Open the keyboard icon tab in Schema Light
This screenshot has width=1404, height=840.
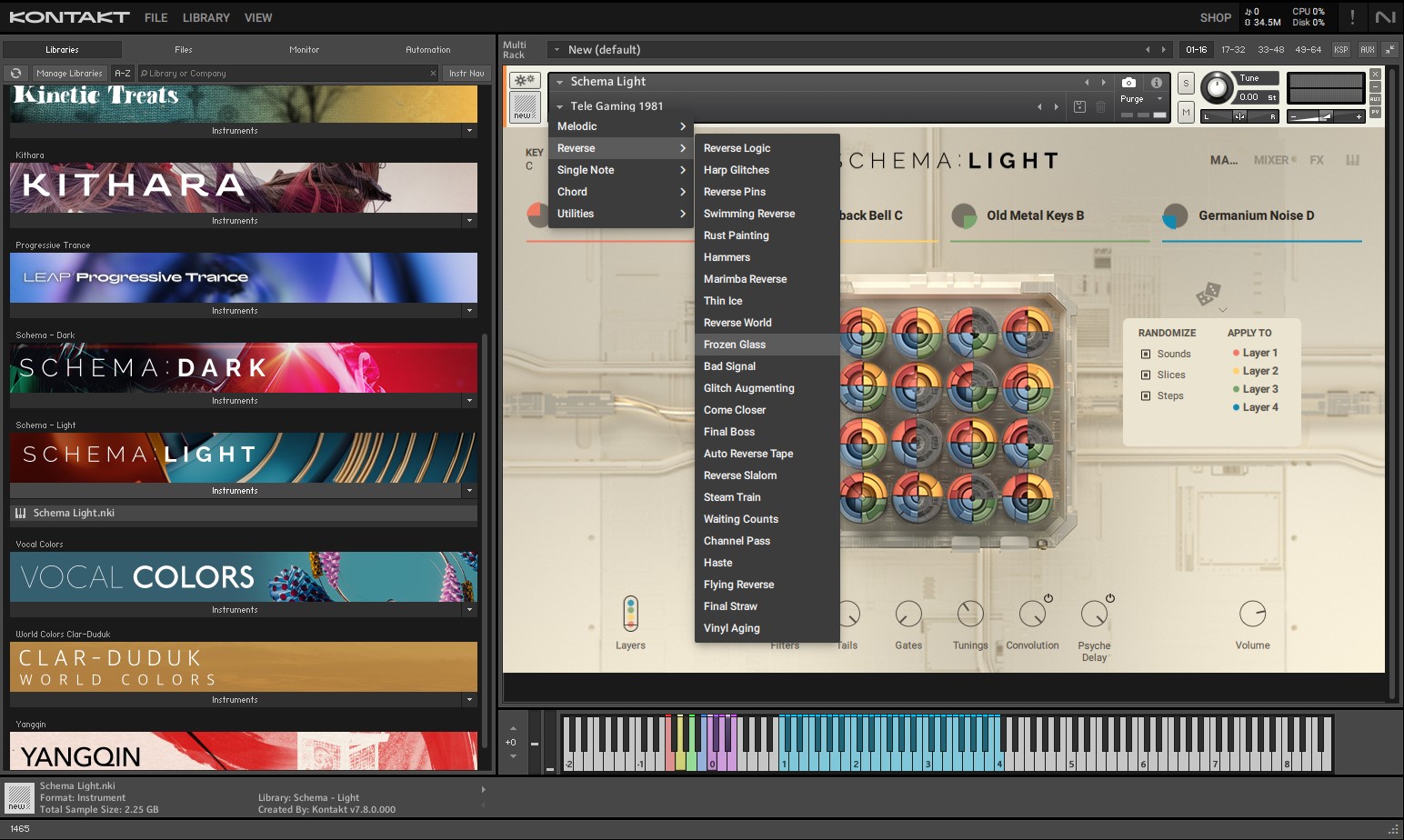coord(1352,160)
